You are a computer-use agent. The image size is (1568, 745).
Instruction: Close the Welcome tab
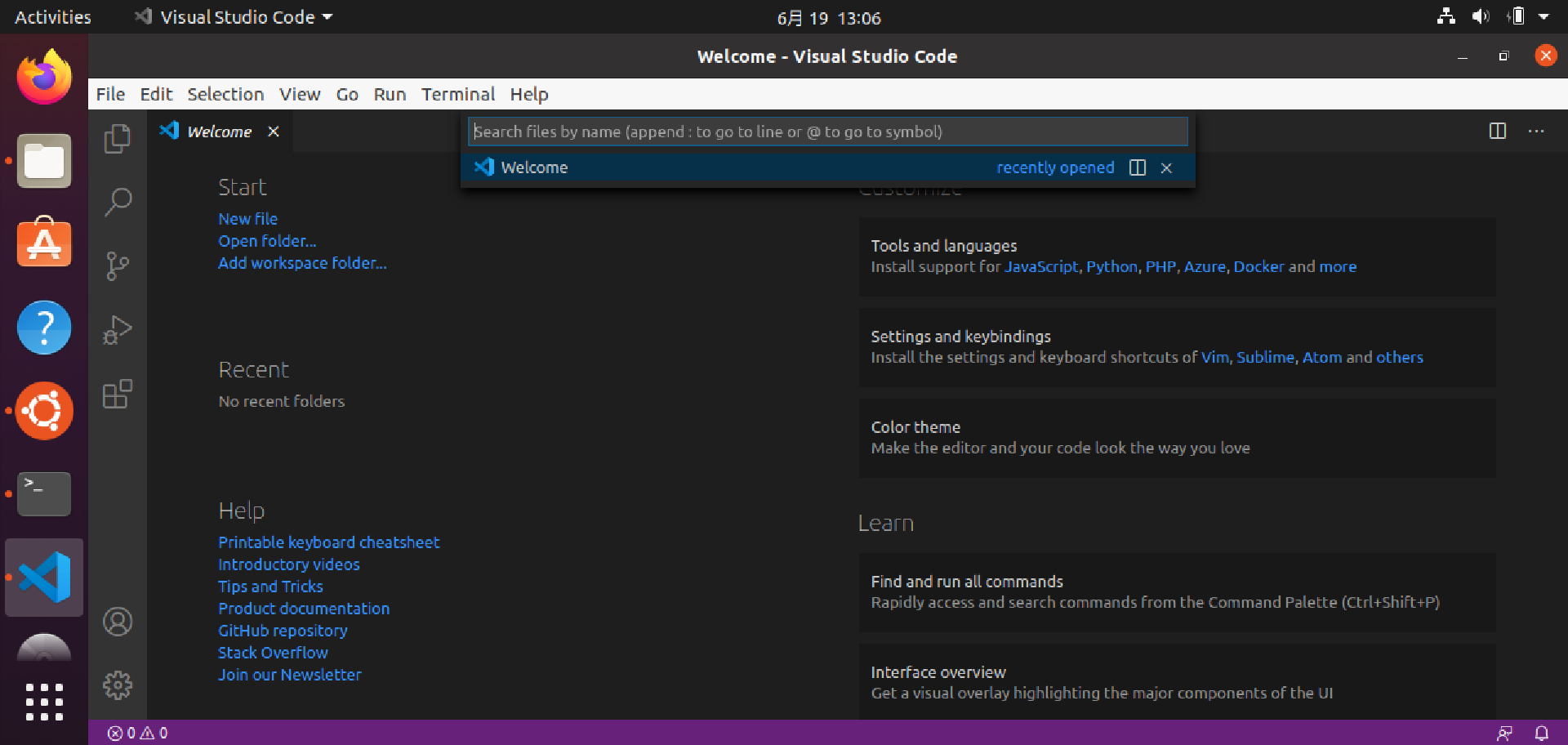(274, 132)
